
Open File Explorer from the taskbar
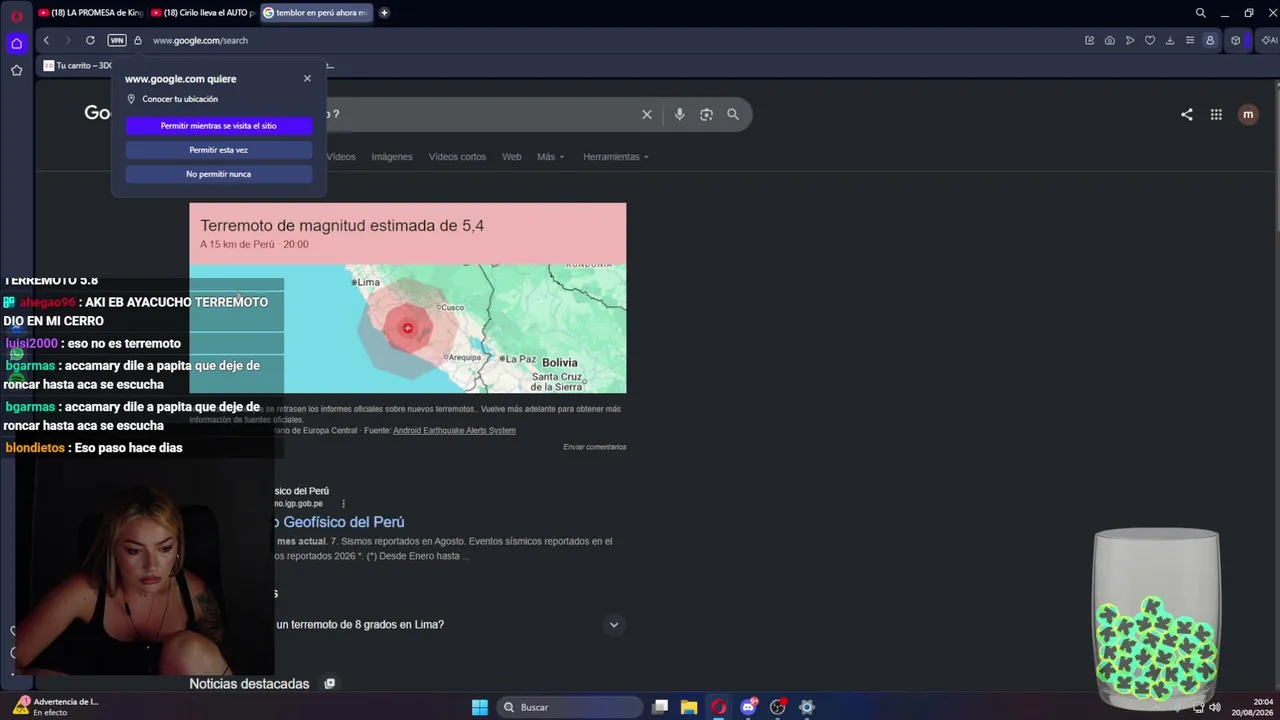689,707
